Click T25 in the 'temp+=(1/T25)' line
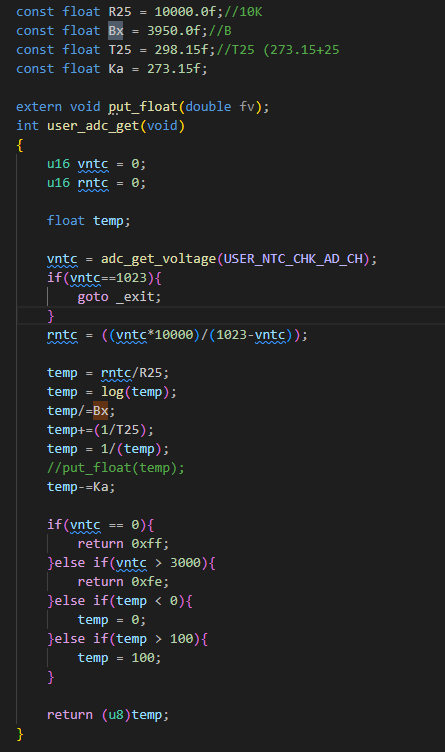 [128, 430]
